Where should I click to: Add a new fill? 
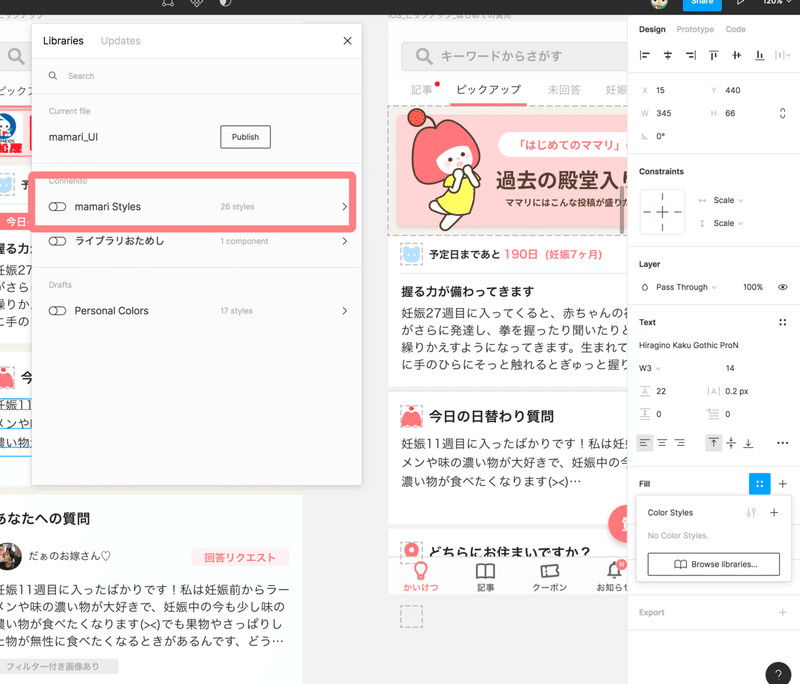pyautogui.click(x=783, y=484)
